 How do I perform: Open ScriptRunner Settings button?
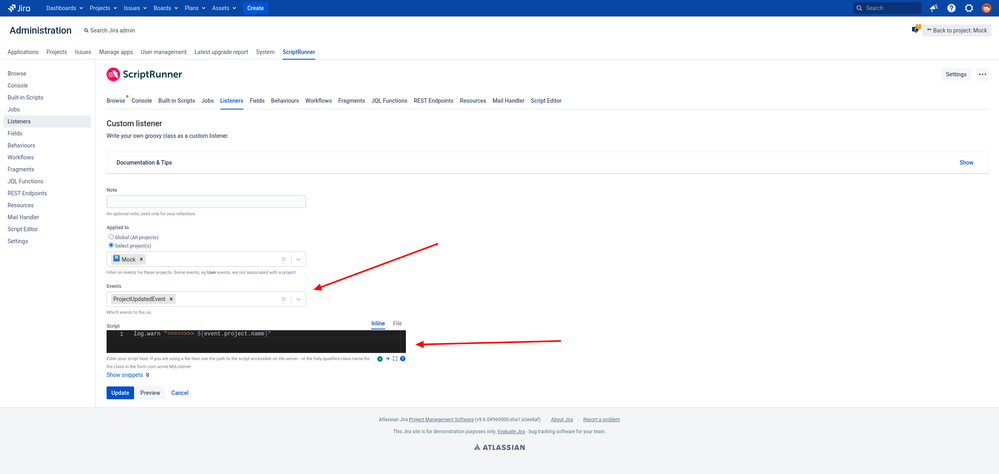pyautogui.click(x=956, y=75)
